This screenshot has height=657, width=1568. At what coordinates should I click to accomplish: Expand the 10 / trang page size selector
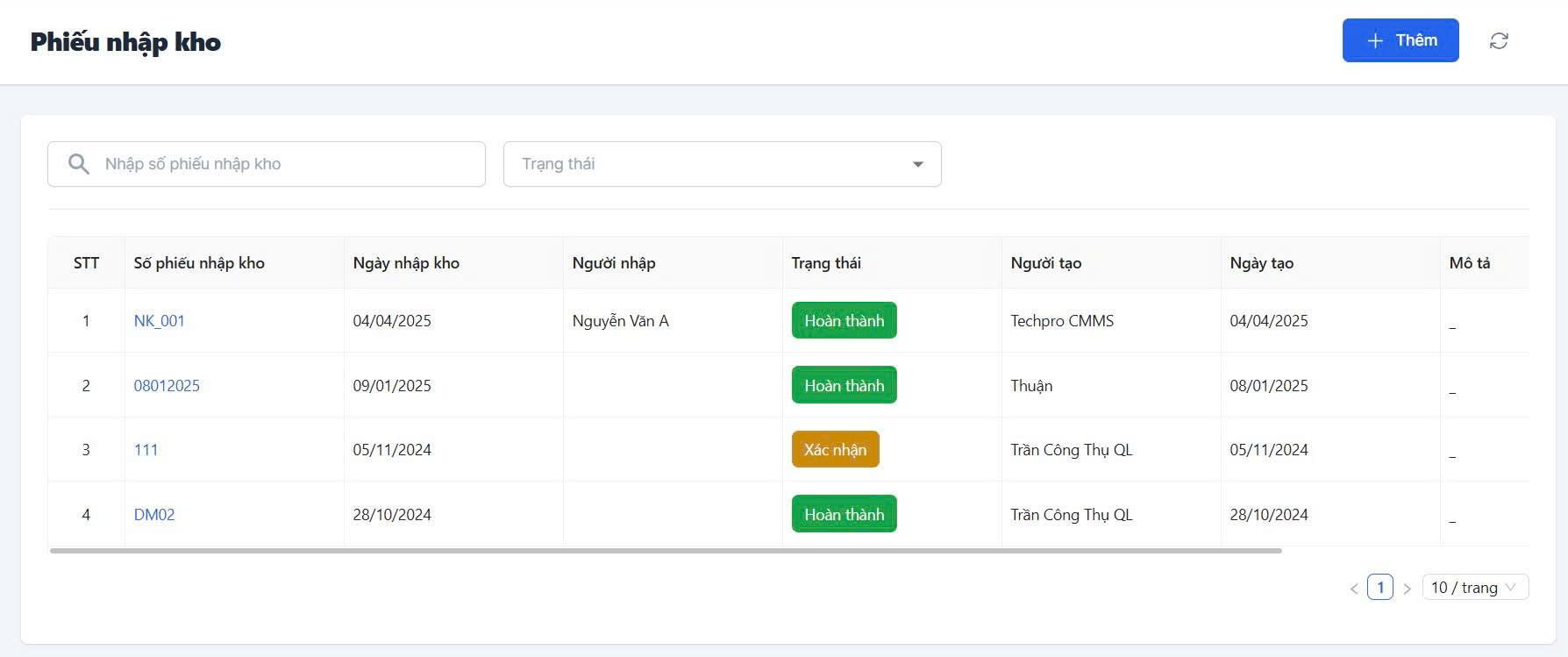[x=1474, y=588]
